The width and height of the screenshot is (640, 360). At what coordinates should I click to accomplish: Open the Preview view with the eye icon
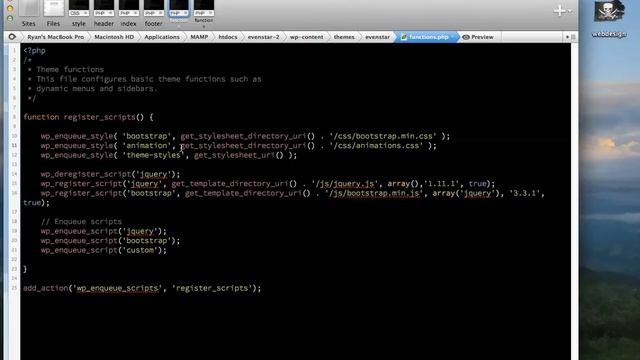pos(478,37)
